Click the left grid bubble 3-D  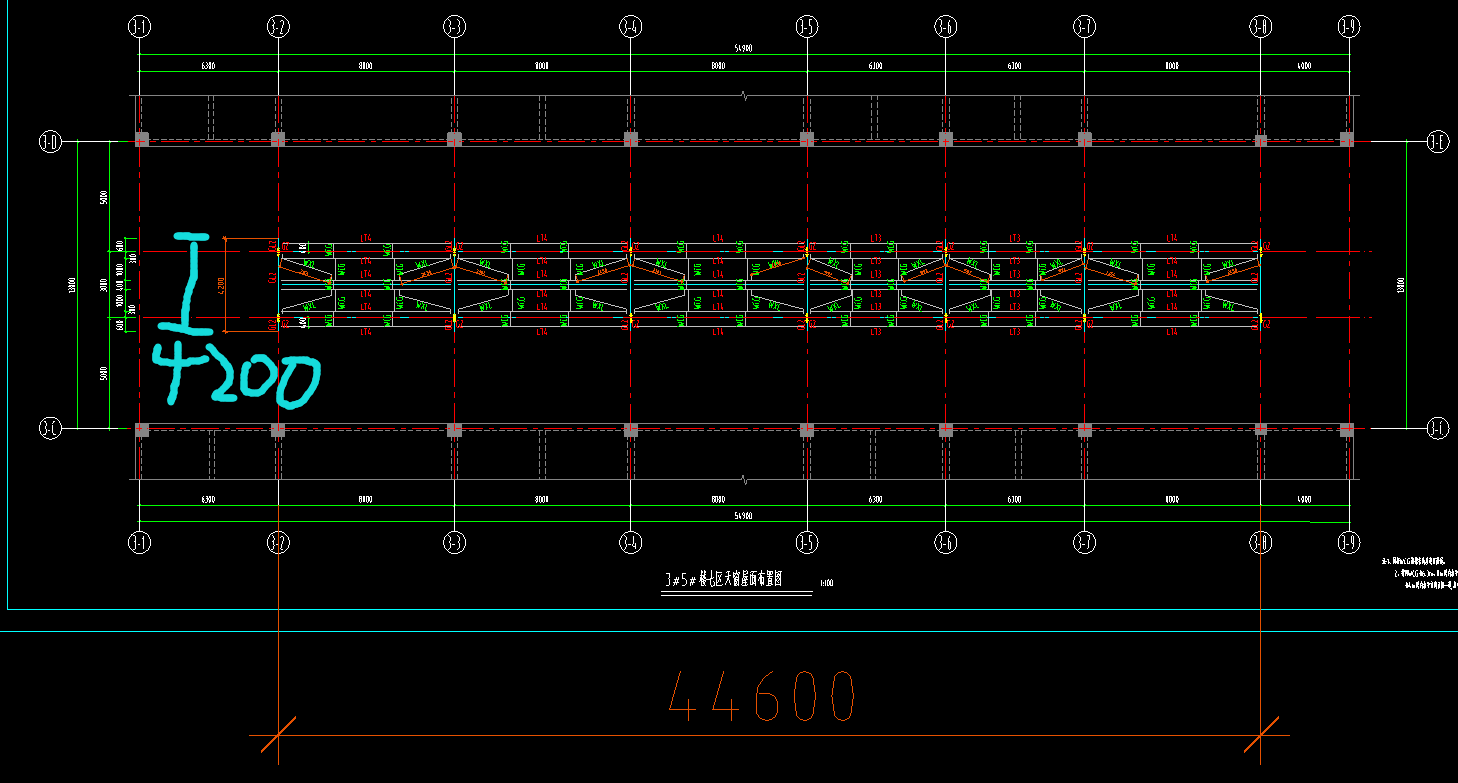point(50,141)
